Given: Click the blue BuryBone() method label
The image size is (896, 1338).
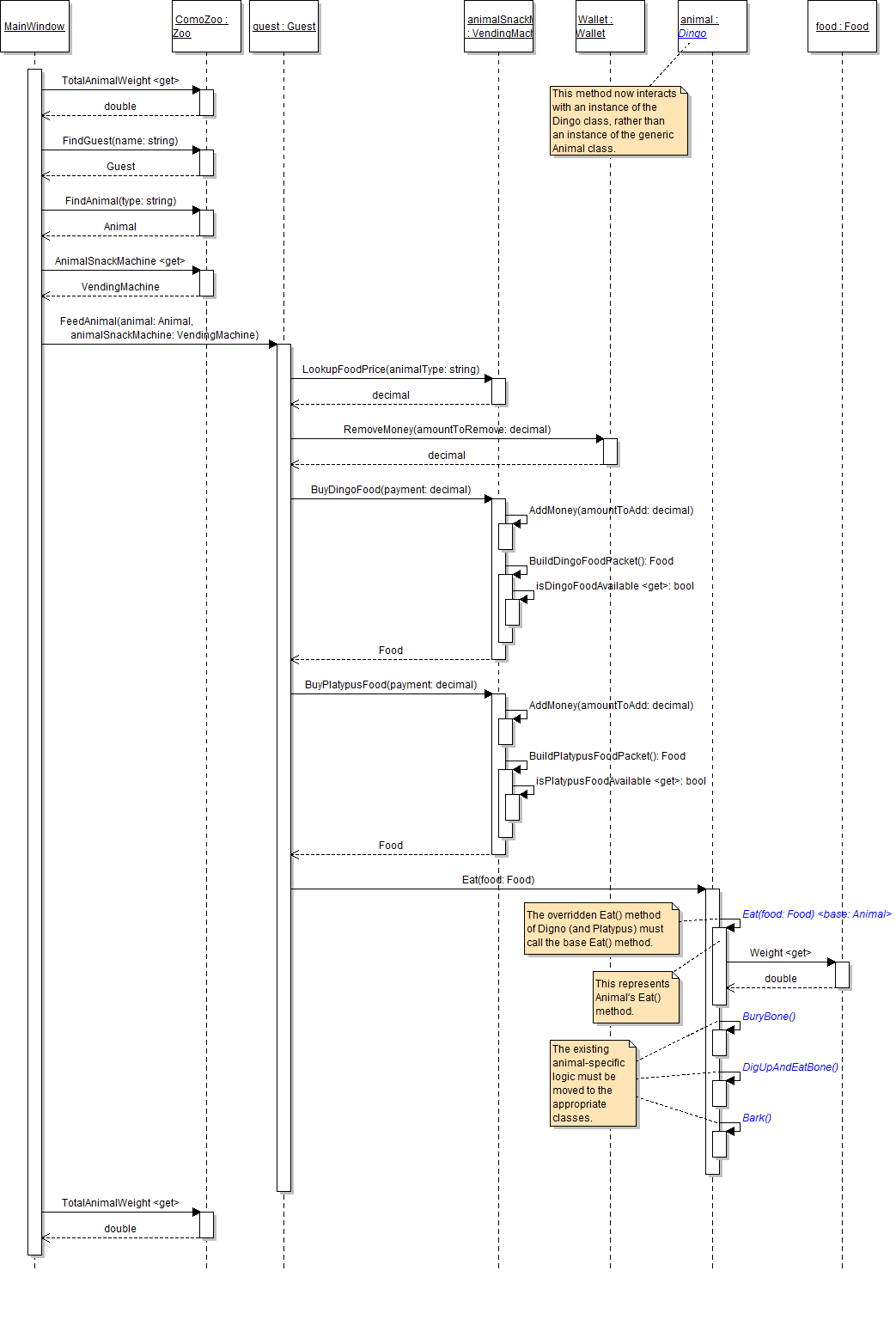Looking at the screenshot, I should [x=769, y=1017].
